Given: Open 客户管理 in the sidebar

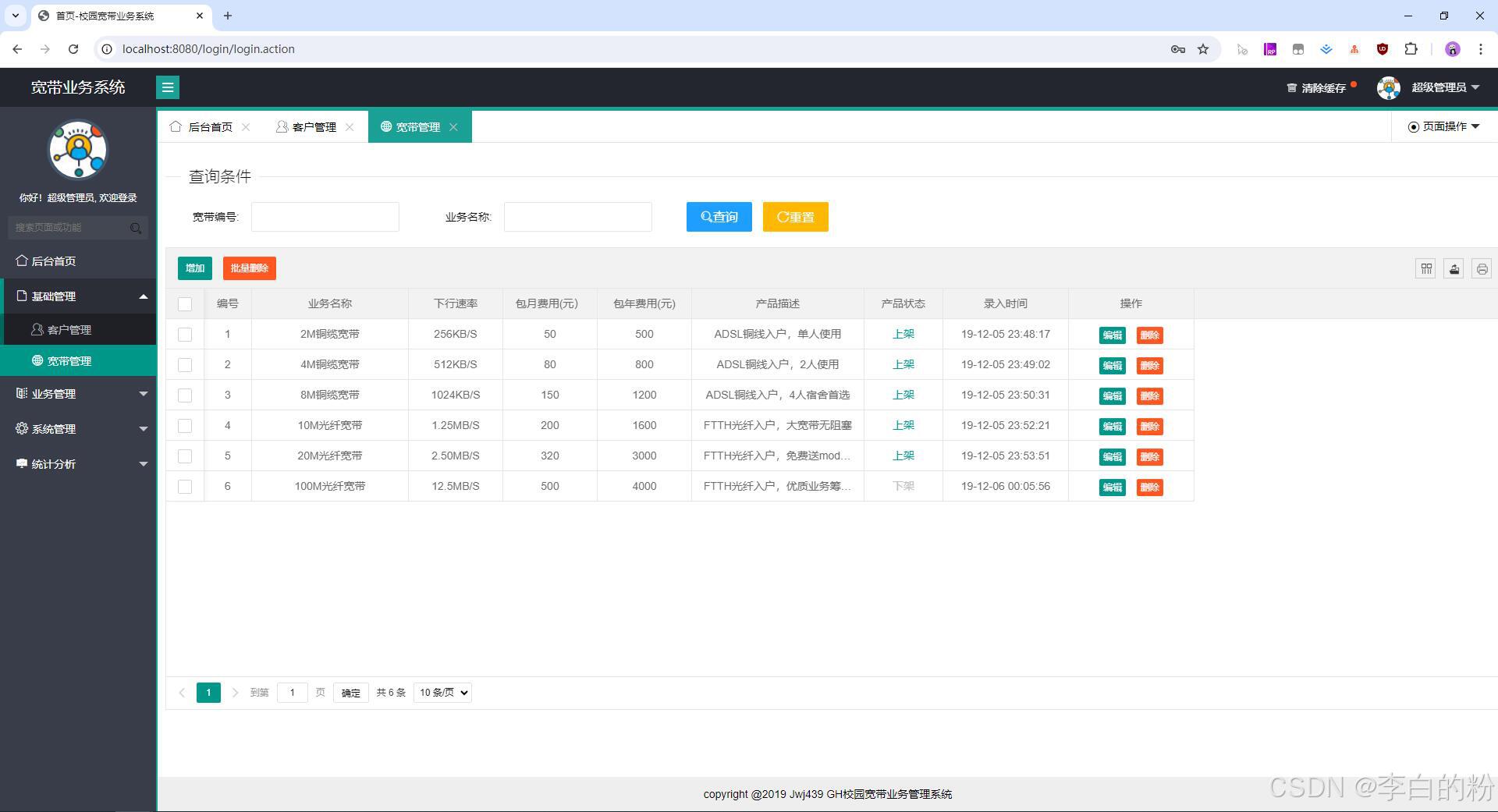Looking at the screenshot, I should (78, 330).
